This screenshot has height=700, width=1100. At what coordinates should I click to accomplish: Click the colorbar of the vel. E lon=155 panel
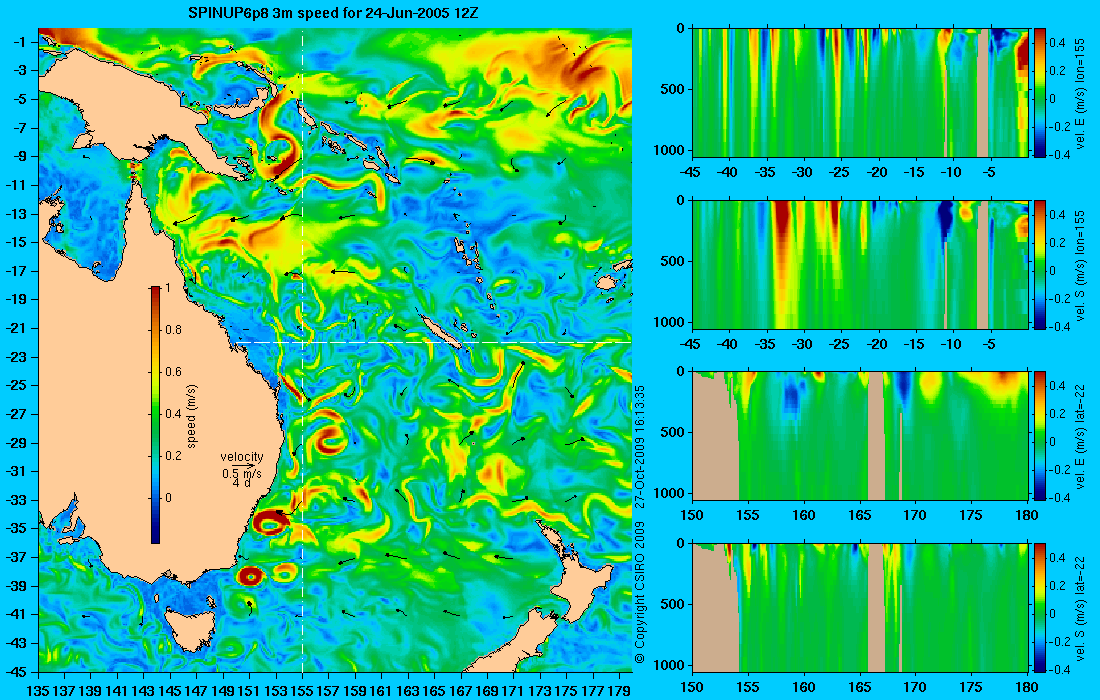tap(1040, 92)
